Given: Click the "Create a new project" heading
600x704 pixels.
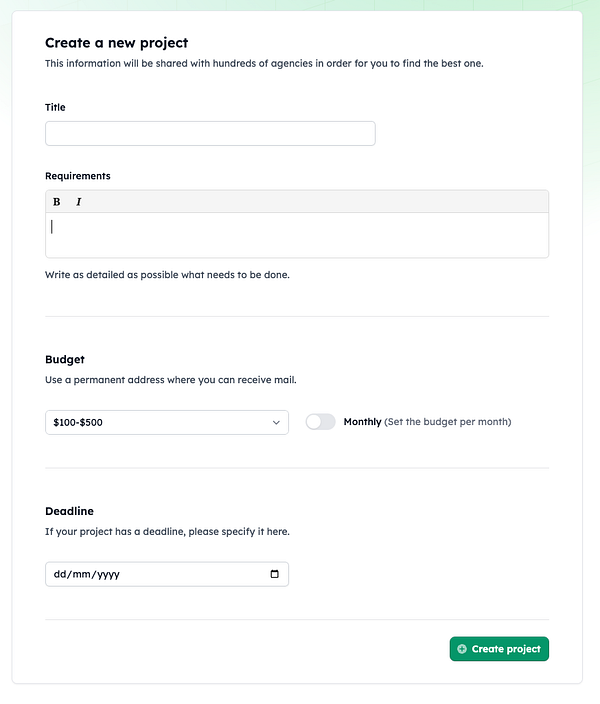Looking at the screenshot, I should tap(117, 43).
